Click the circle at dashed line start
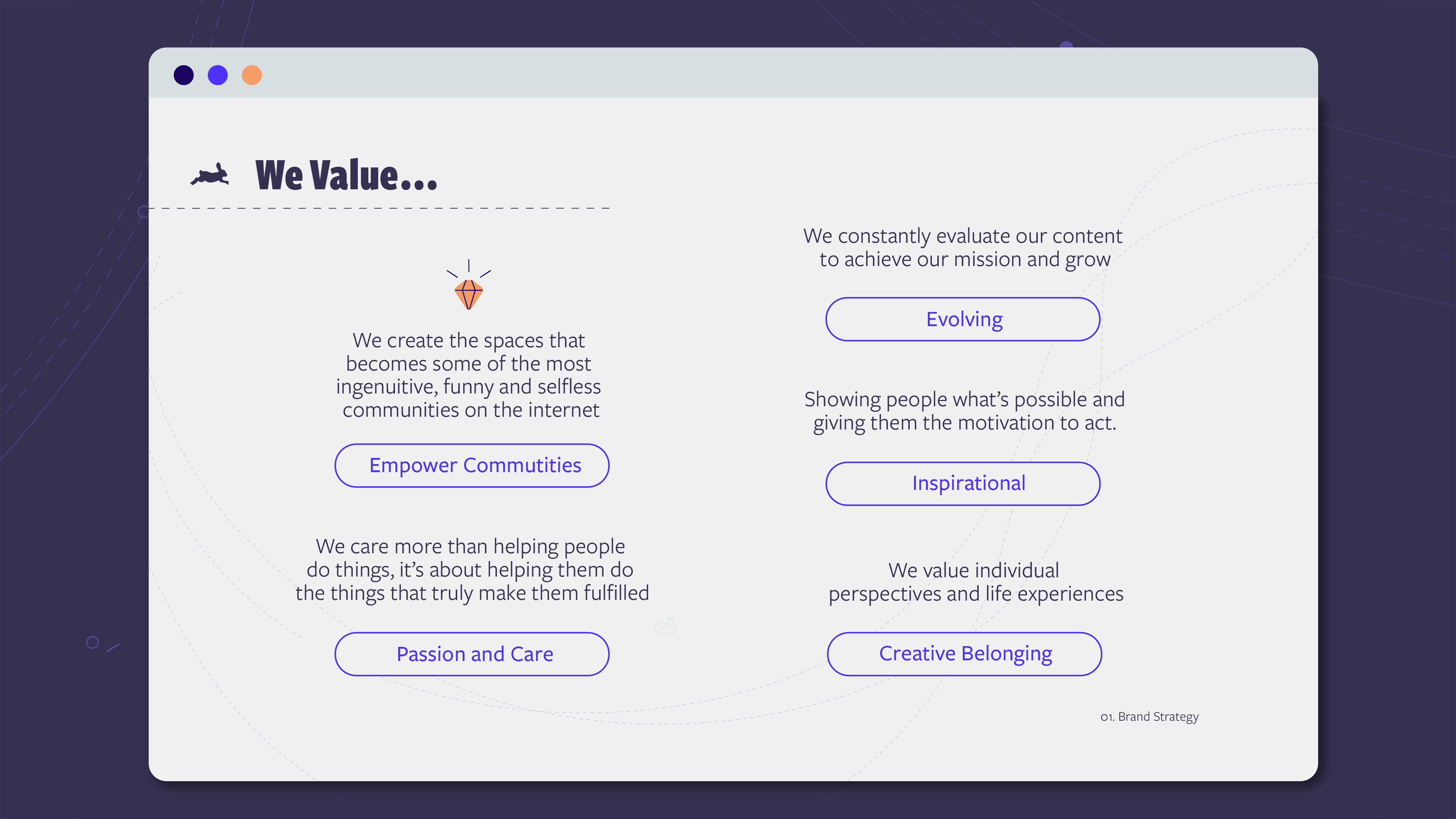 (143, 211)
